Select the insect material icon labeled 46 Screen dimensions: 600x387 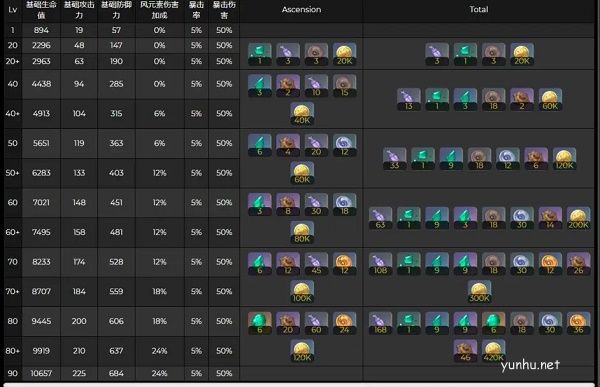[x=465, y=351]
